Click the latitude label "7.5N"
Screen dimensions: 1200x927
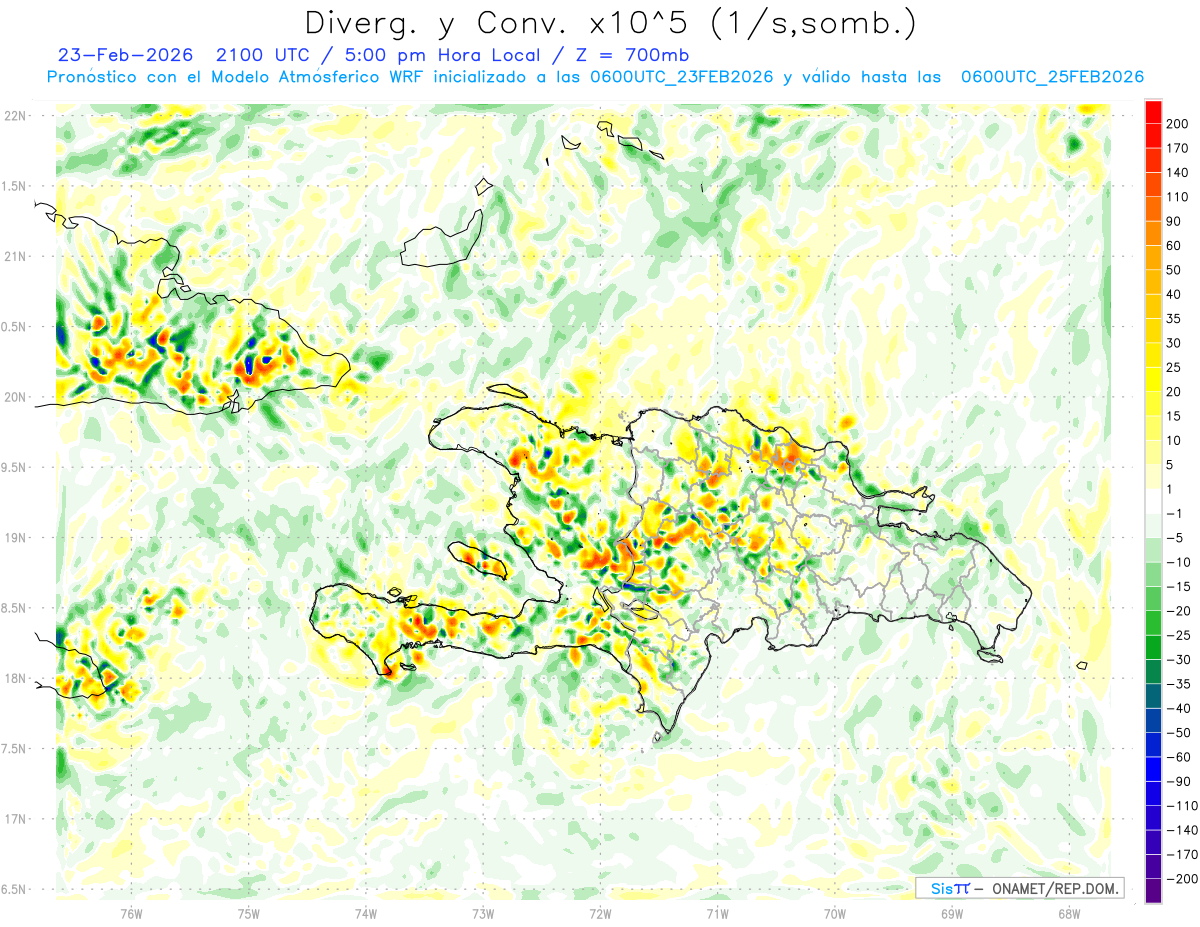(x=14, y=749)
